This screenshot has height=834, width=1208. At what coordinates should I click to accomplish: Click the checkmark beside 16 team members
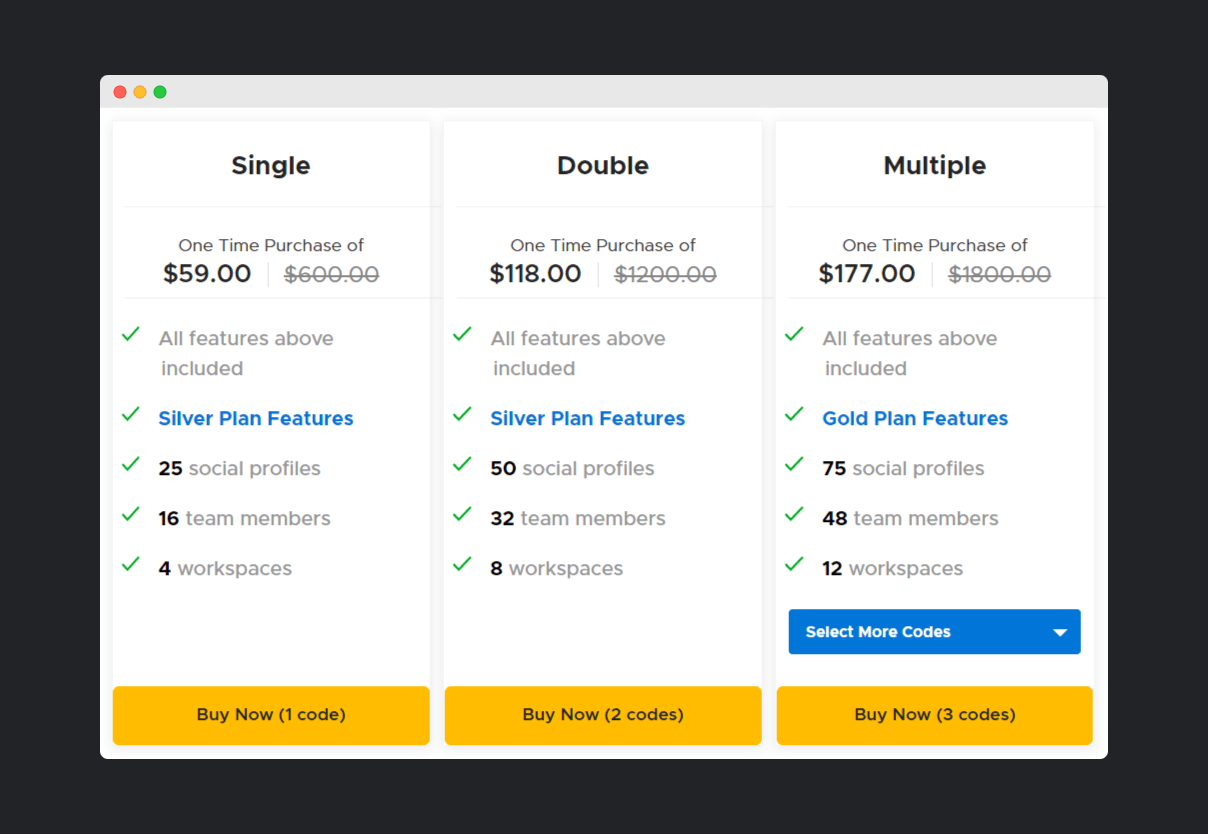(130, 514)
